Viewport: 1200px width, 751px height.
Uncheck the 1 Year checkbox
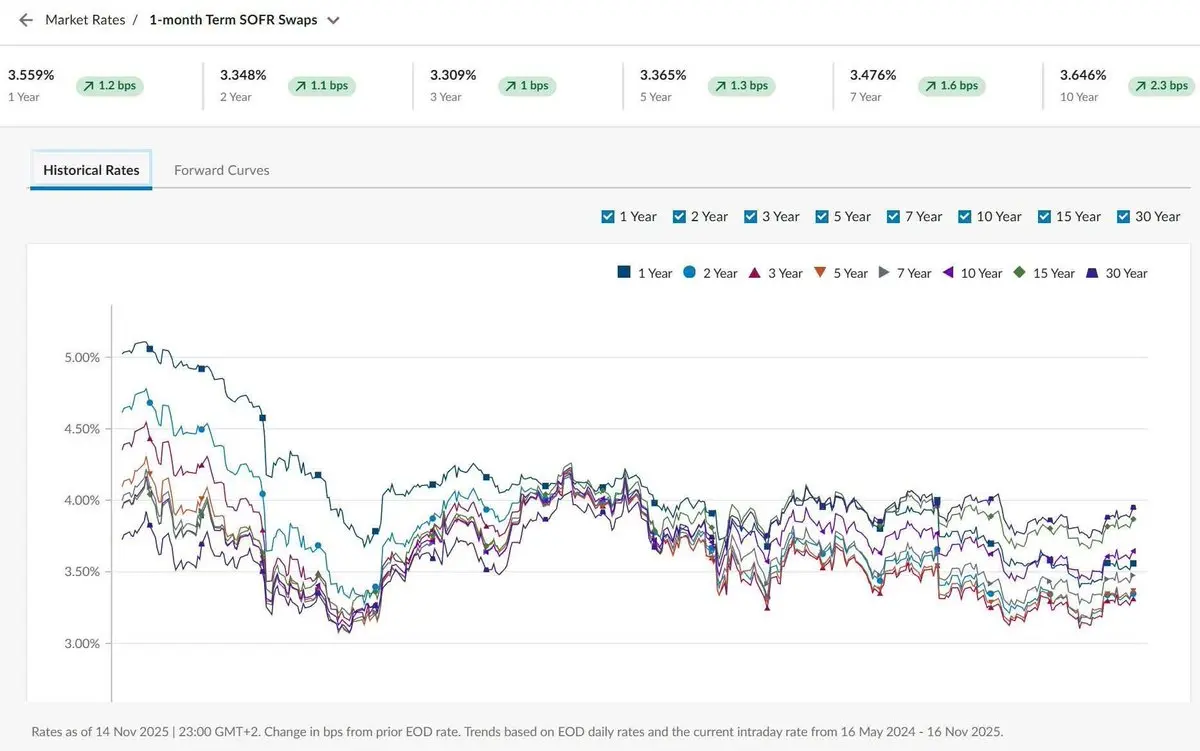click(x=608, y=216)
